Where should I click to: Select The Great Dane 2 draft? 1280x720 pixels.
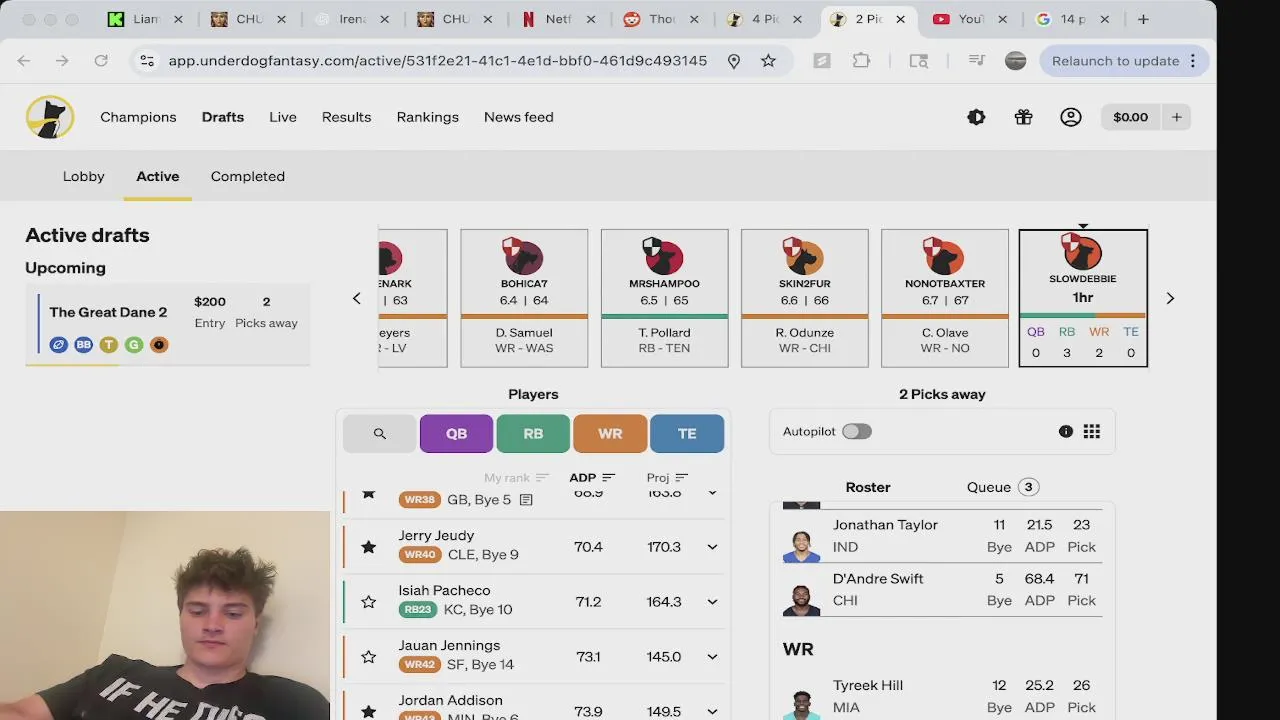tap(168, 325)
